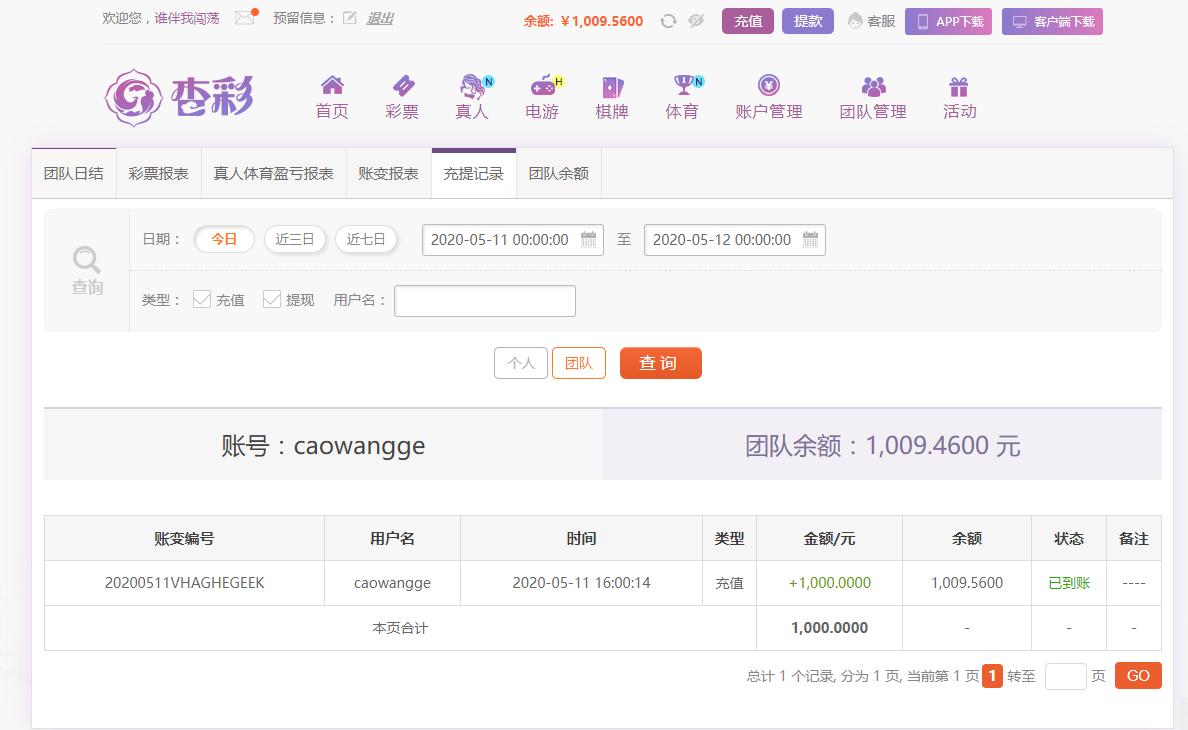
Task: Click time 2020-05-11 16:00:14
Action: (x=581, y=583)
